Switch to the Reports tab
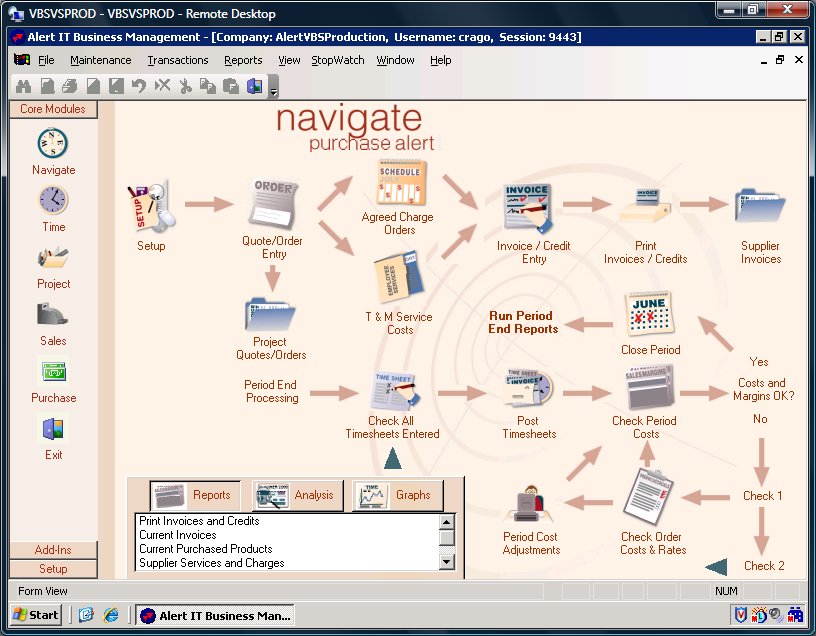This screenshot has height=636, width=816. point(195,495)
